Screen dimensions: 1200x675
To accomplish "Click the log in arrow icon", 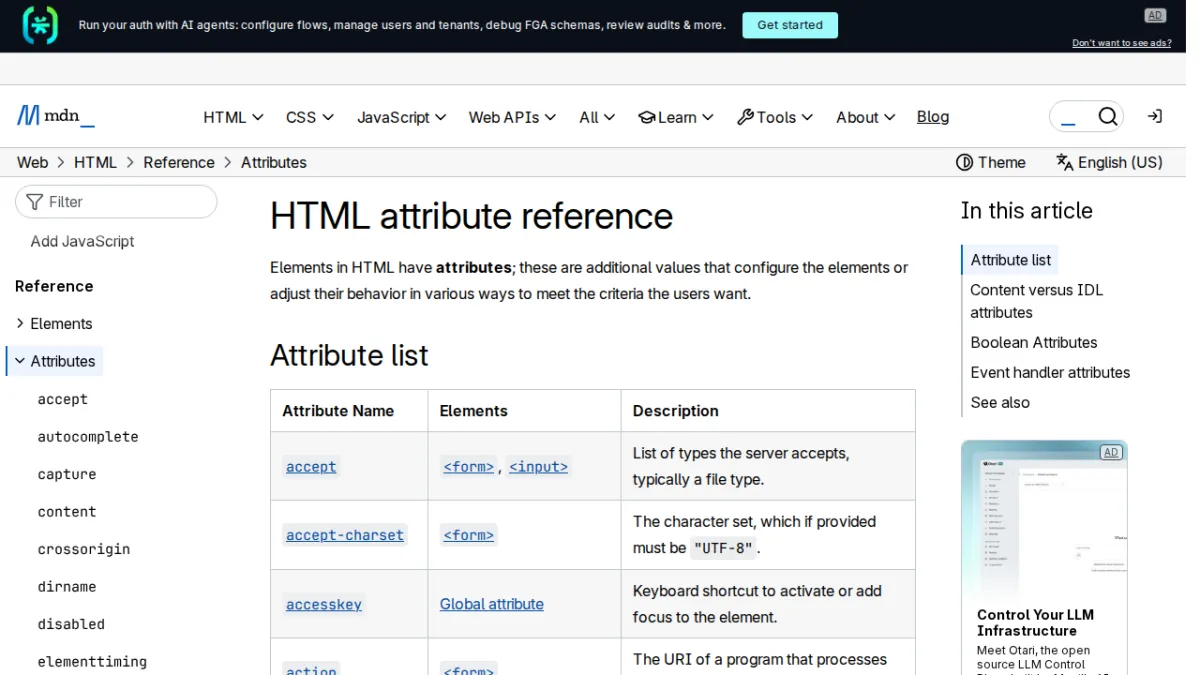I will pyautogui.click(x=1154, y=117).
